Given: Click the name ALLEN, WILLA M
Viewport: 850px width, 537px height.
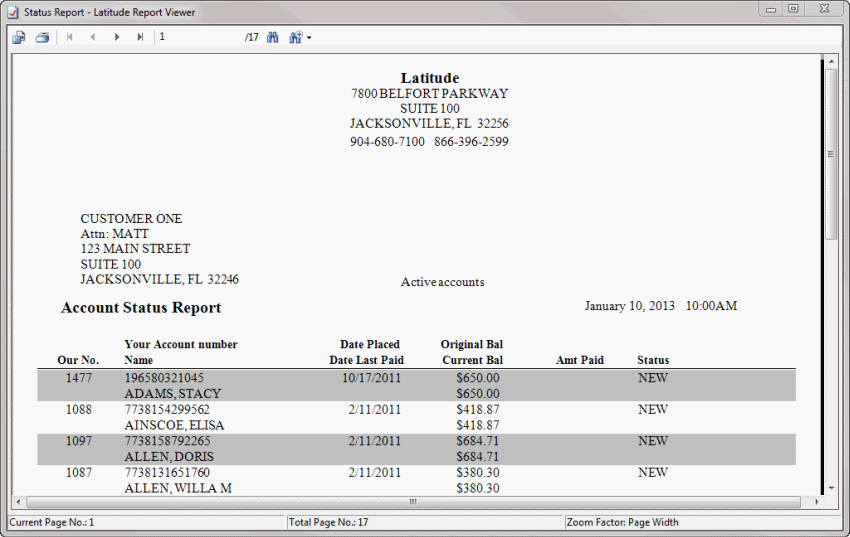Looking at the screenshot, I should (x=178, y=488).
